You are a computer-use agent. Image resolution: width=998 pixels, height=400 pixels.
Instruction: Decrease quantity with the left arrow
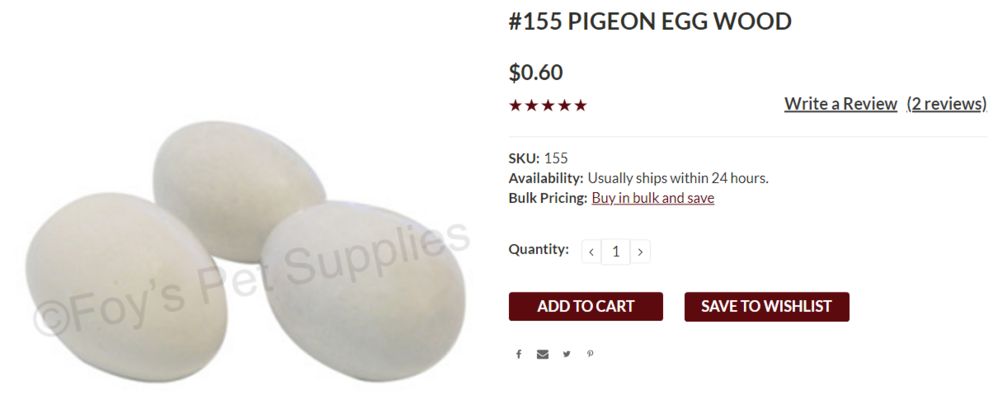[x=591, y=252]
